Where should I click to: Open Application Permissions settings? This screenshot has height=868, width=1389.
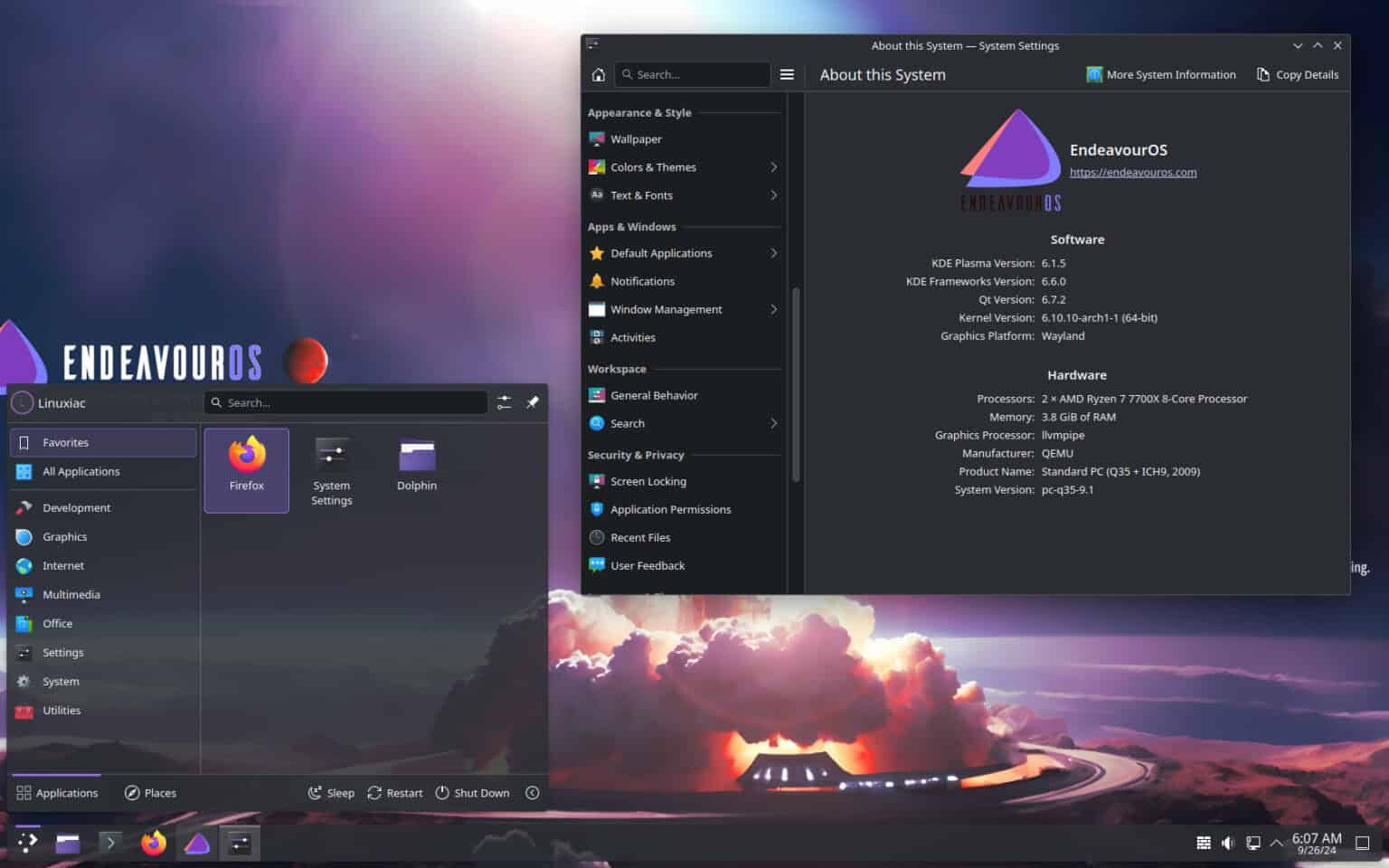[671, 509]
